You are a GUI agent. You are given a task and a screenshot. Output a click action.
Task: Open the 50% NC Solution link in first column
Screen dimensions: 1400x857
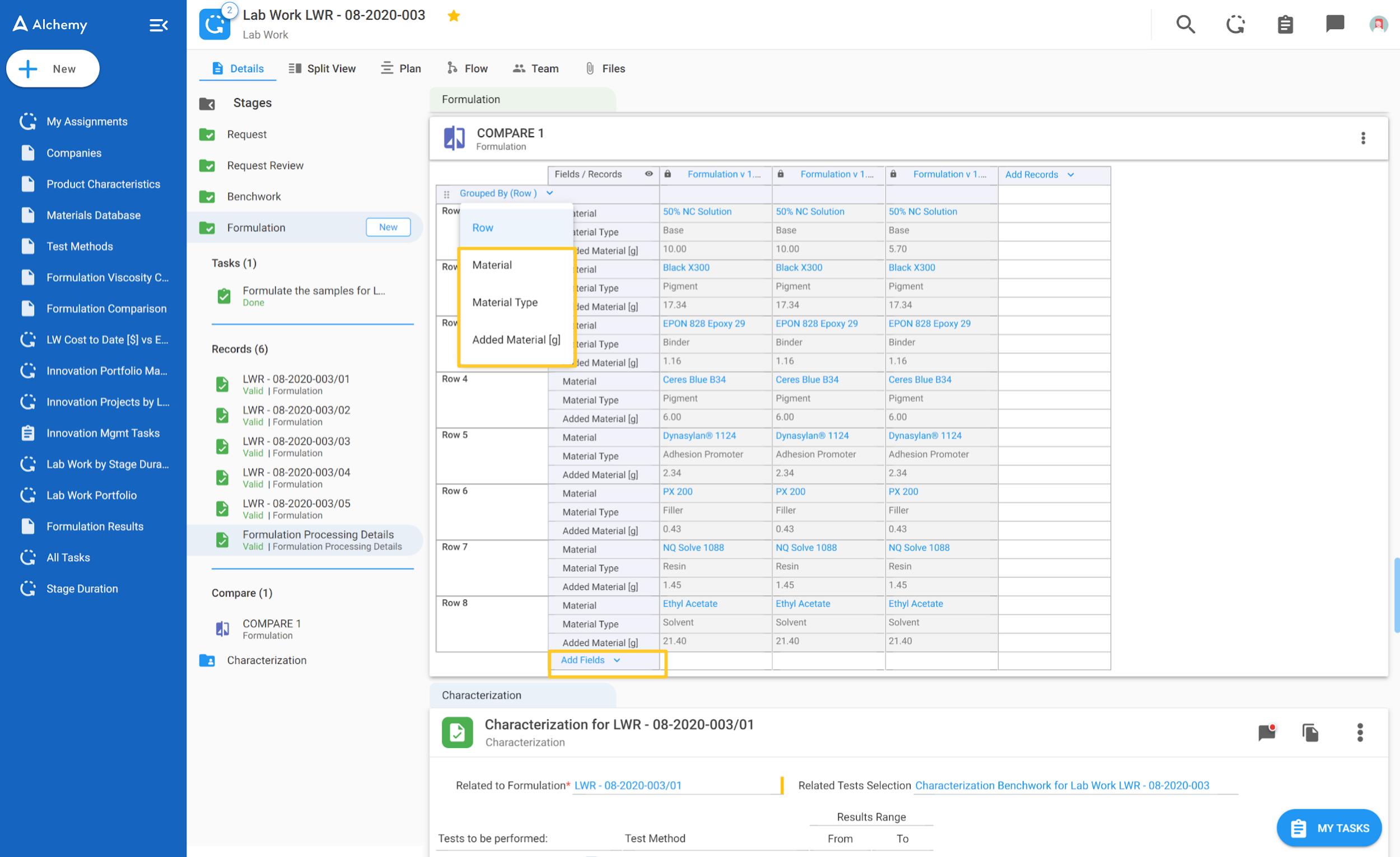click(697, 211)
